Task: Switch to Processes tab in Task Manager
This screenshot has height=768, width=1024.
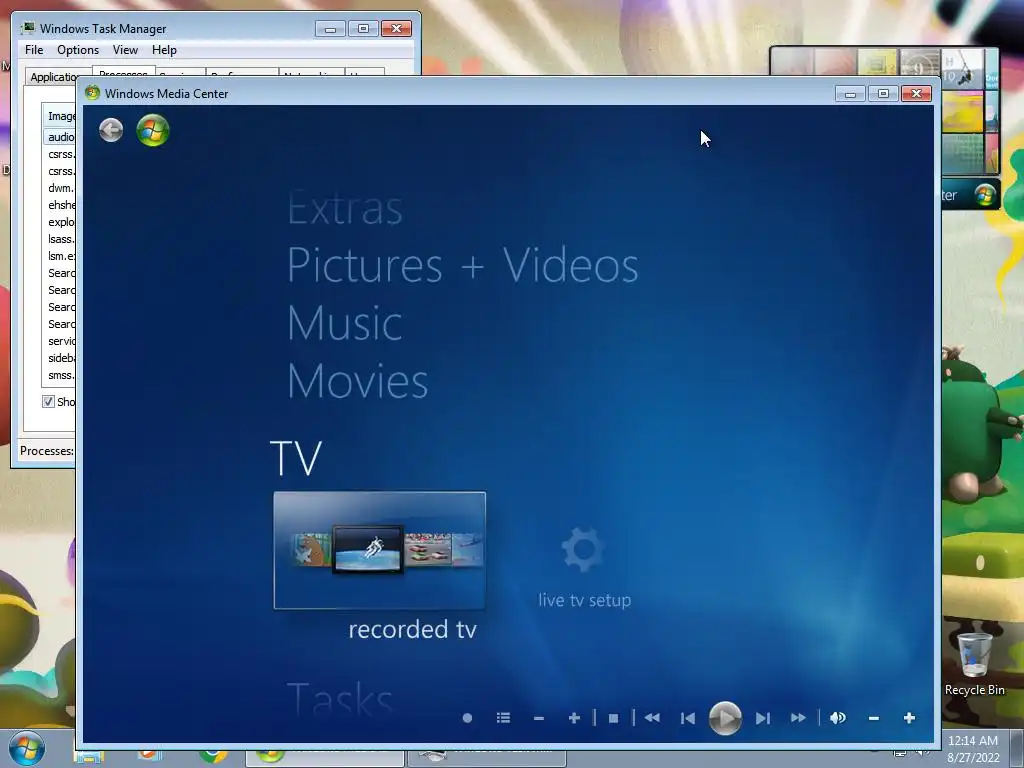Action: 123,71
